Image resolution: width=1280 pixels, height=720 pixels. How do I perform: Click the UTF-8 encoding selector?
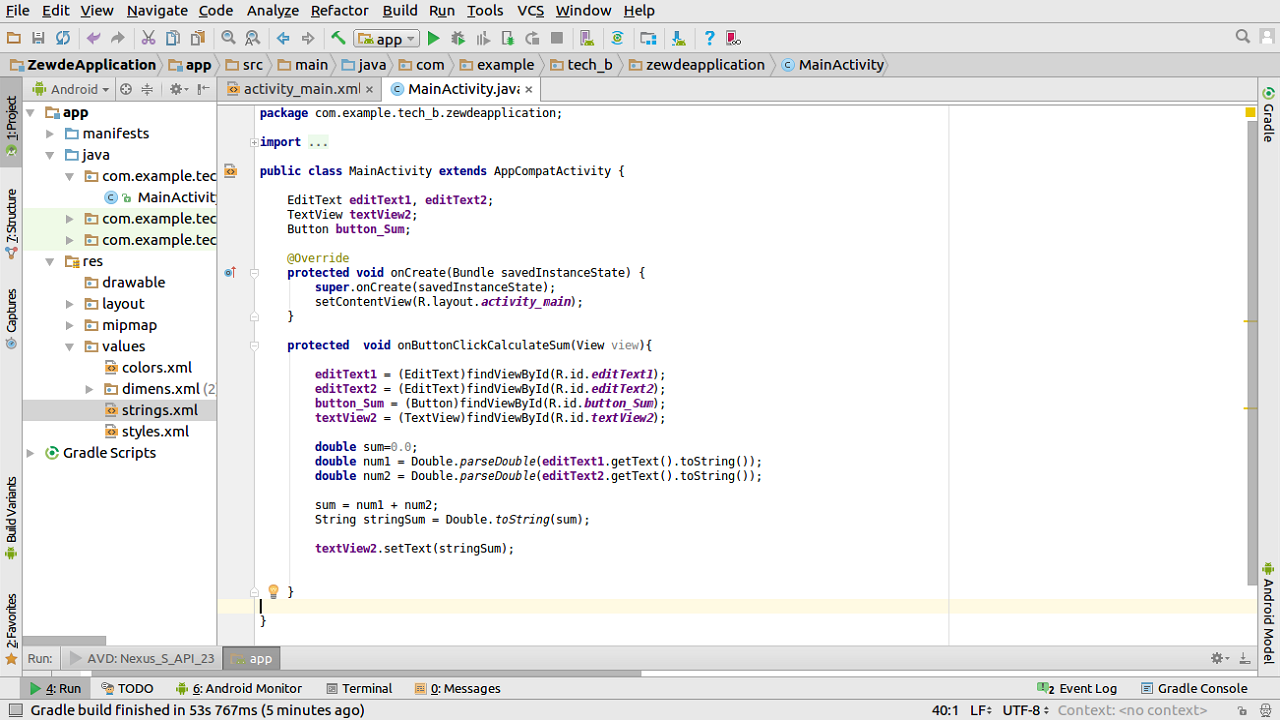click(x=1025, y=710)
